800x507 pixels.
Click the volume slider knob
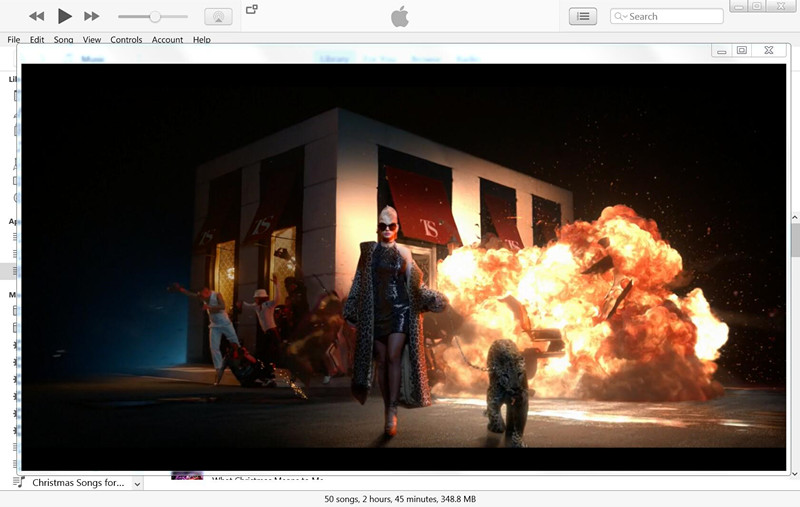coord(155,17)
